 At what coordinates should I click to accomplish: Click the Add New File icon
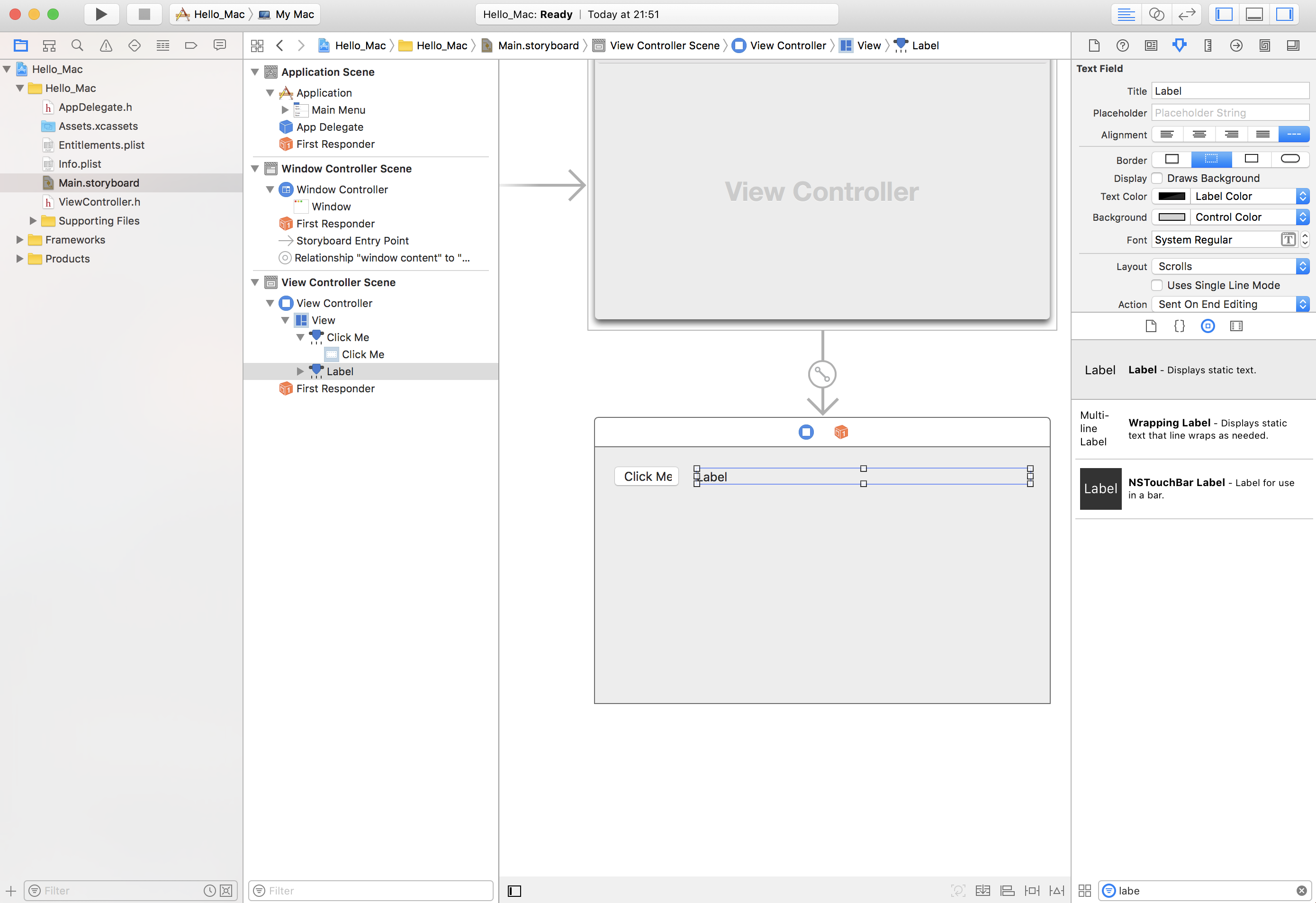coord(10,890)
